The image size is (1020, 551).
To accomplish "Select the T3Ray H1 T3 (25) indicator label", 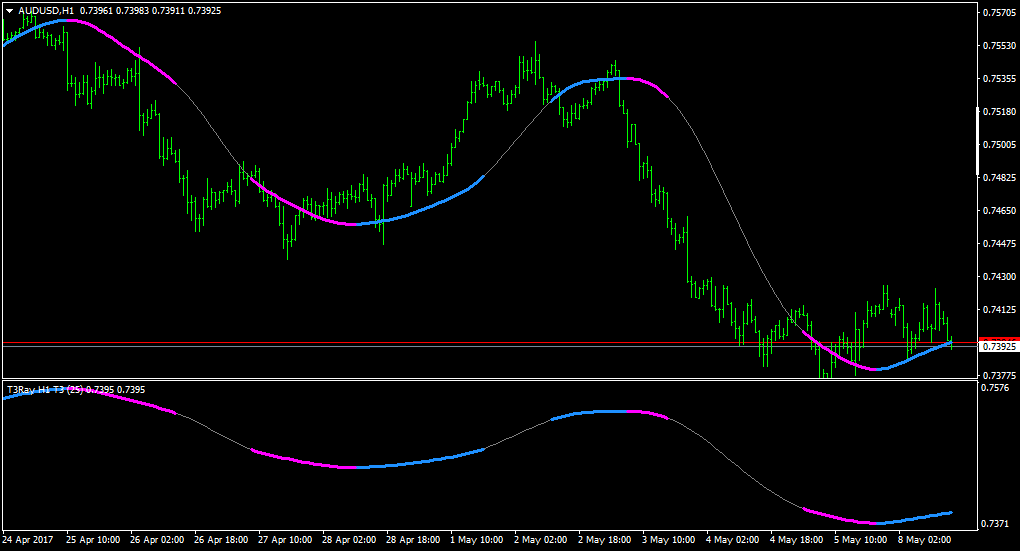I will [x=45, y=390].
